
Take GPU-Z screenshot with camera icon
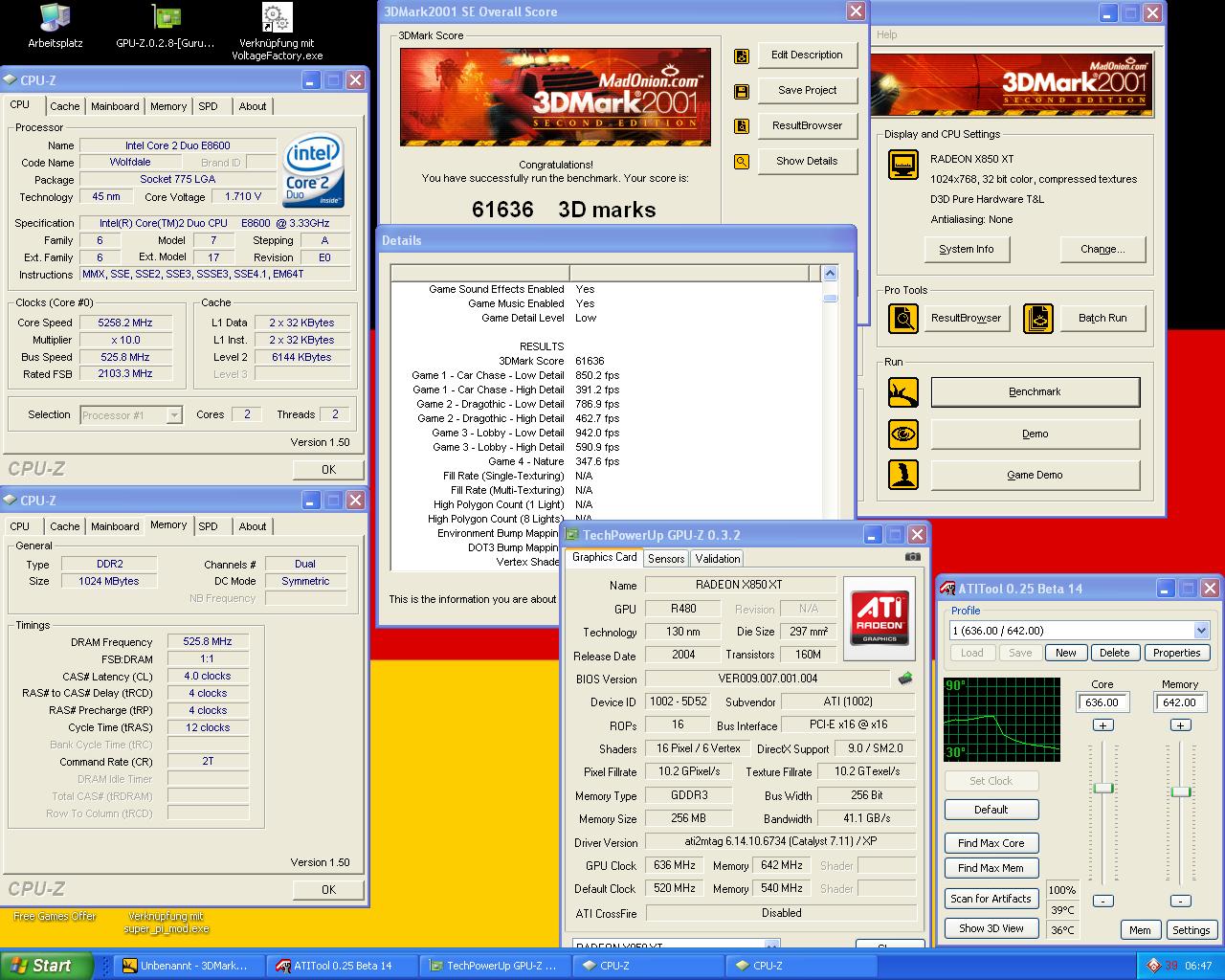[913, 557]
